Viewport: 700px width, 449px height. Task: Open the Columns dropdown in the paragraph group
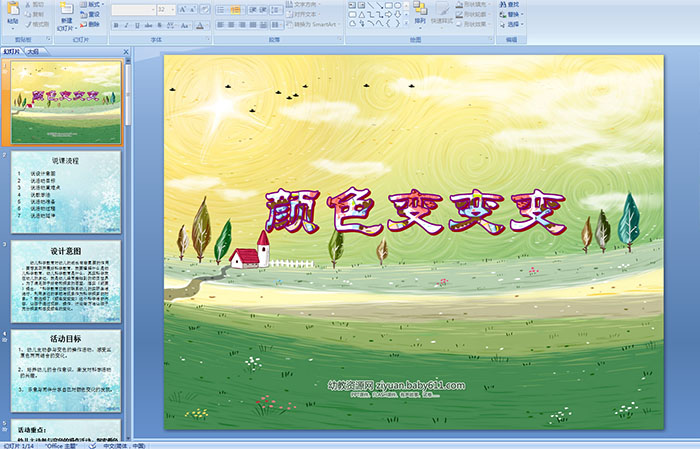(277, 25)
